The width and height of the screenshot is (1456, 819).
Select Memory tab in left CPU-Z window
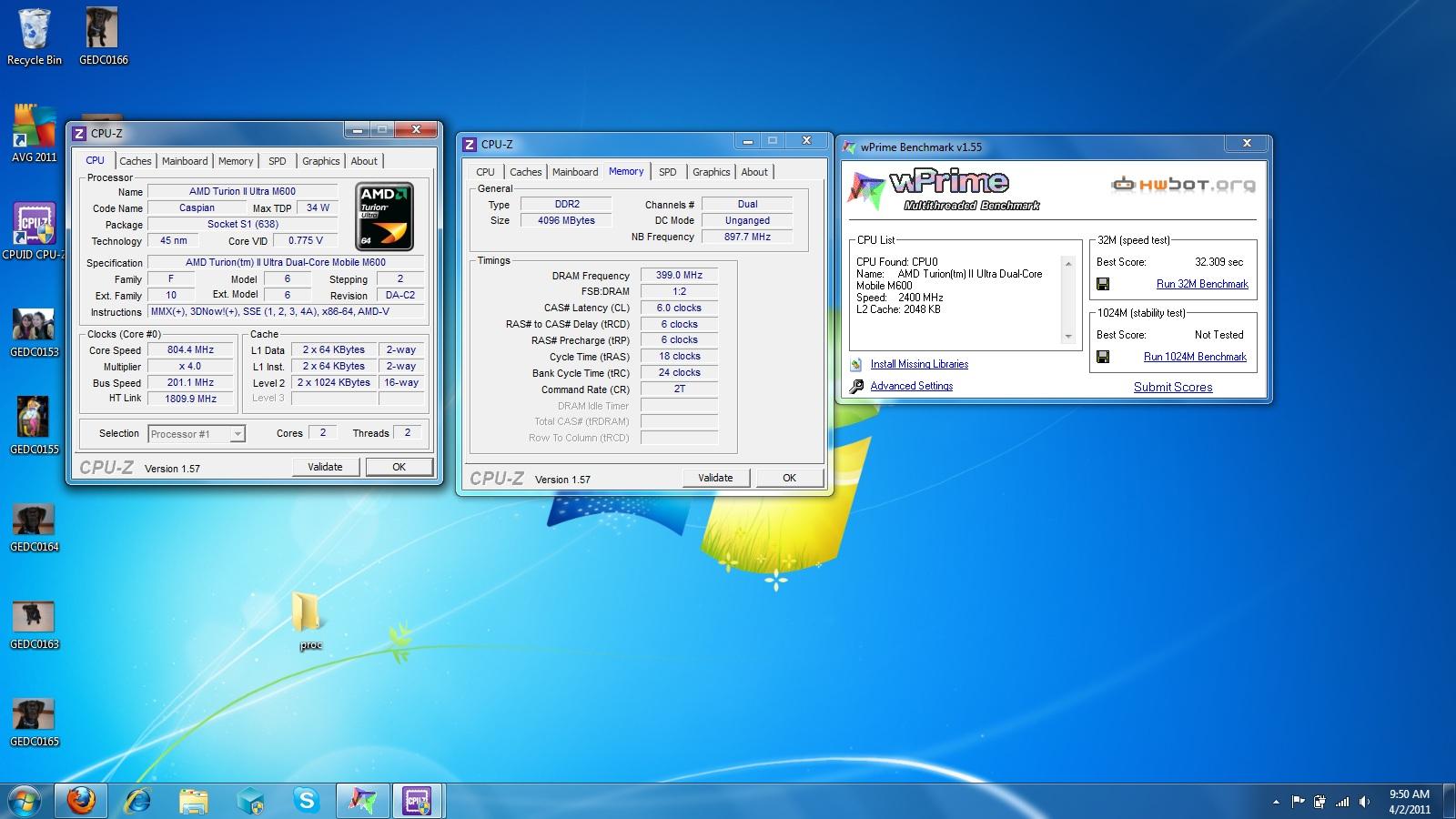[236, 161]
